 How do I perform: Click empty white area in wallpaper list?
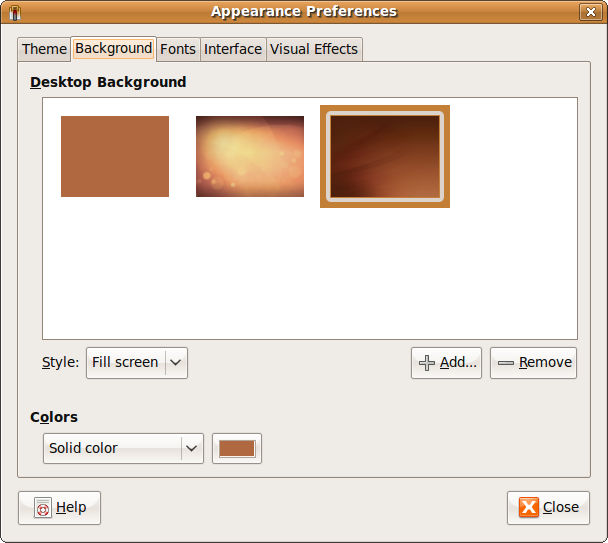[x=310, y=280]
